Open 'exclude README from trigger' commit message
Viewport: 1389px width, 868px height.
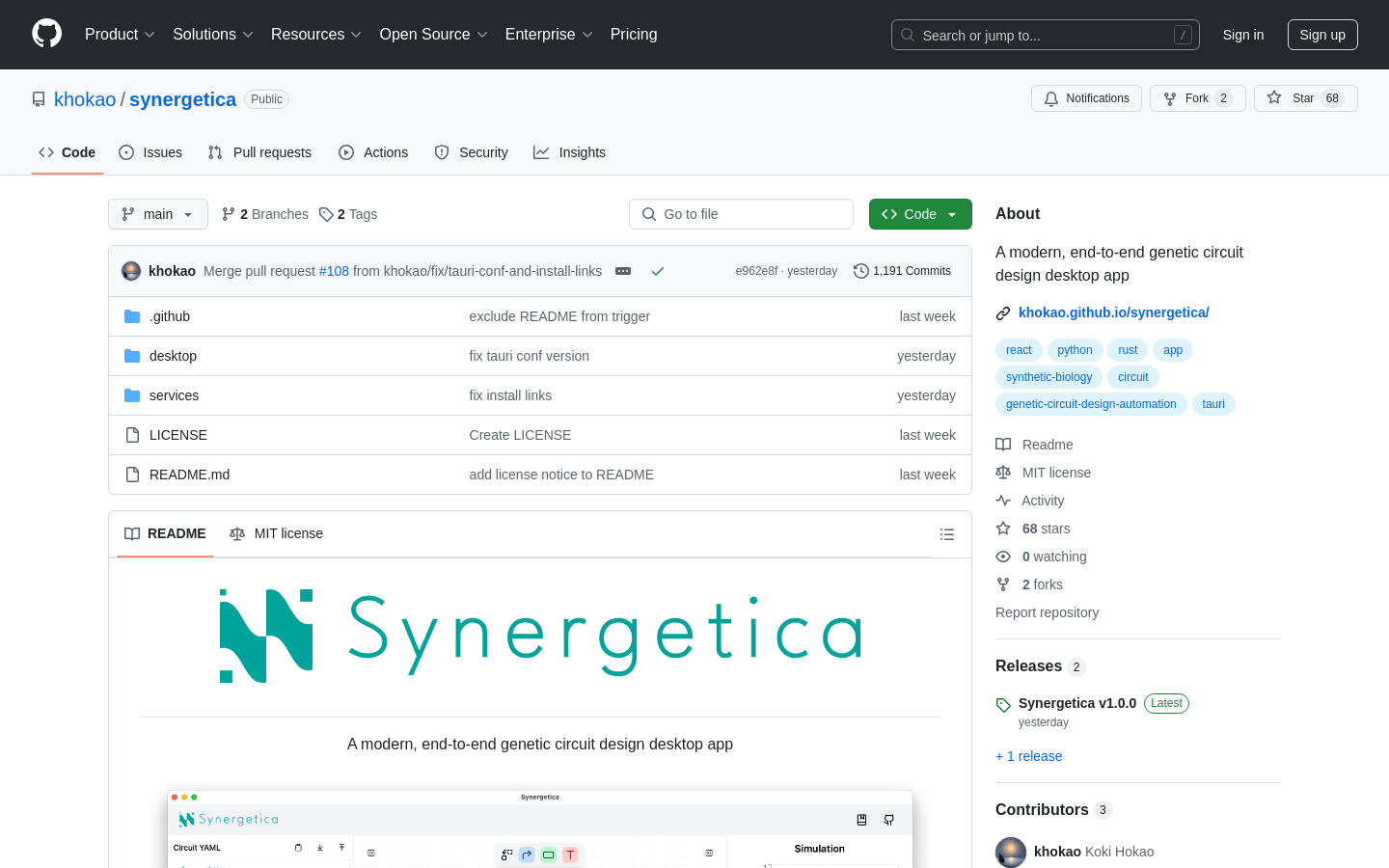point(559,316)
